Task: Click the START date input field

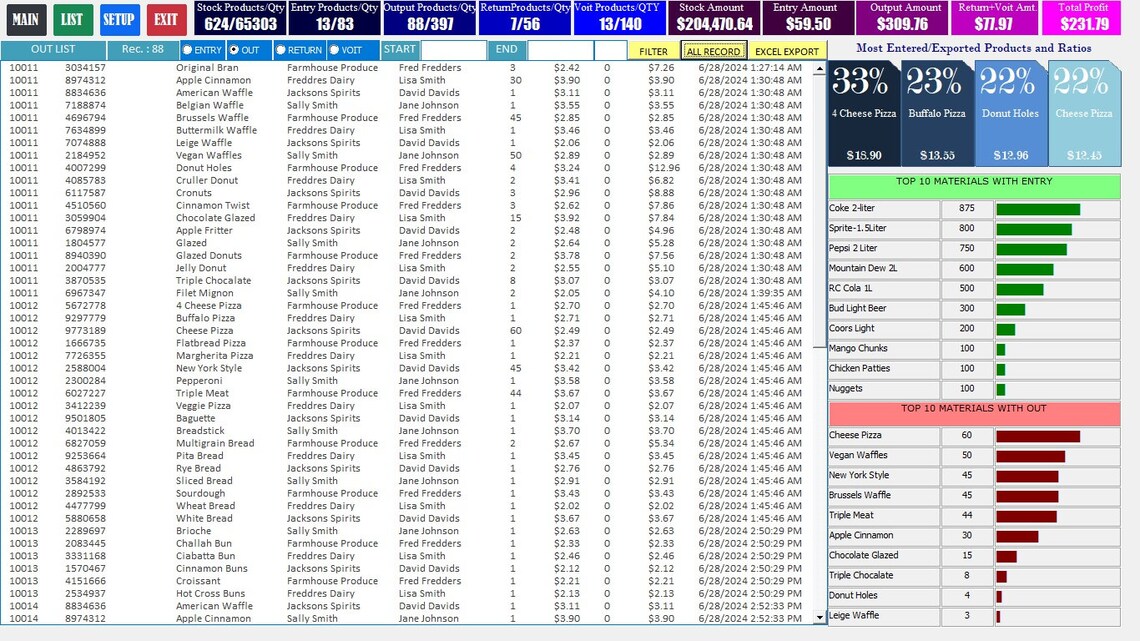Action: [452, 49]
